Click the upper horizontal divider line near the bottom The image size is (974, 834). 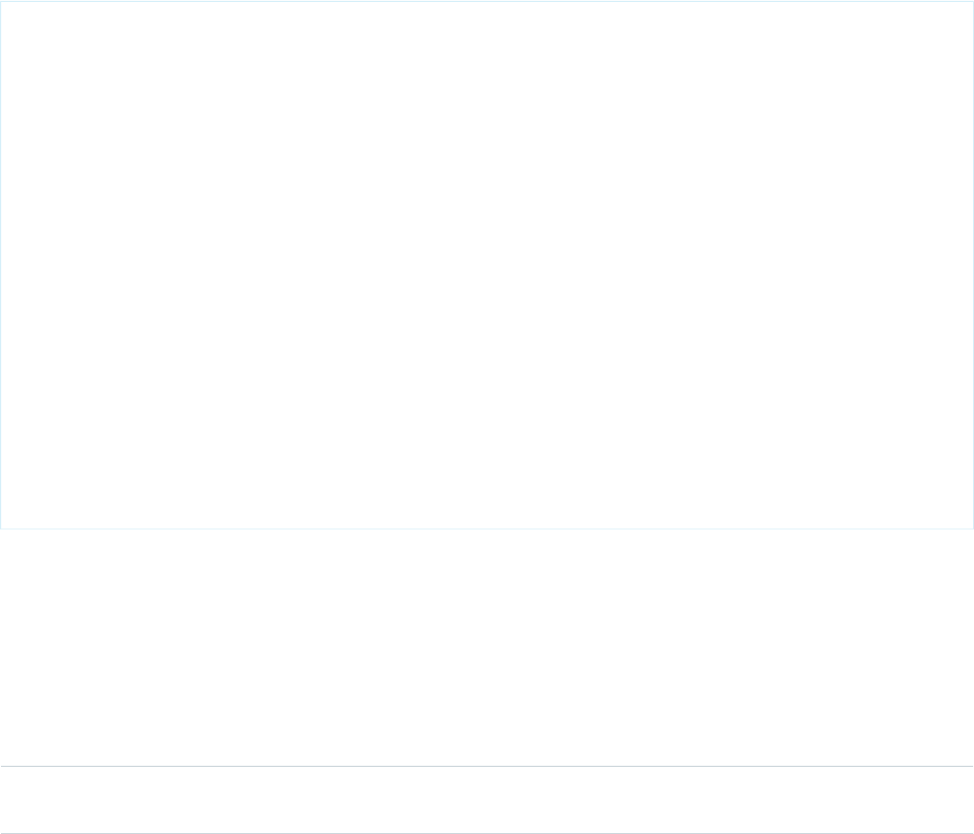487,767
